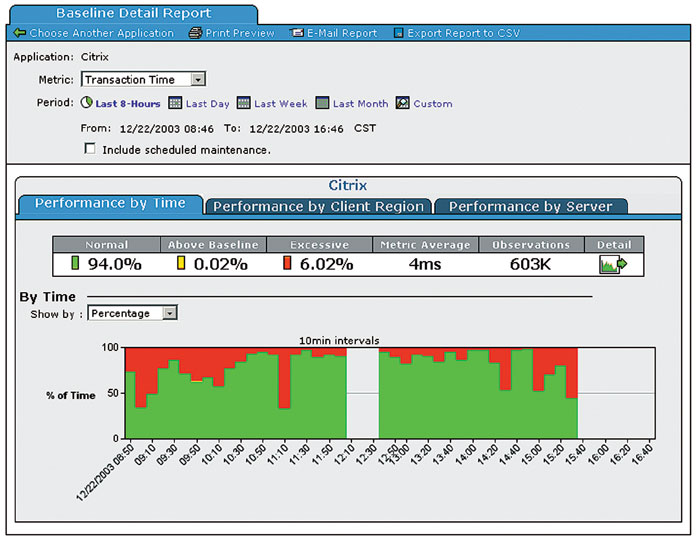Open the Detail chart icon

click(x=614, y=265)
